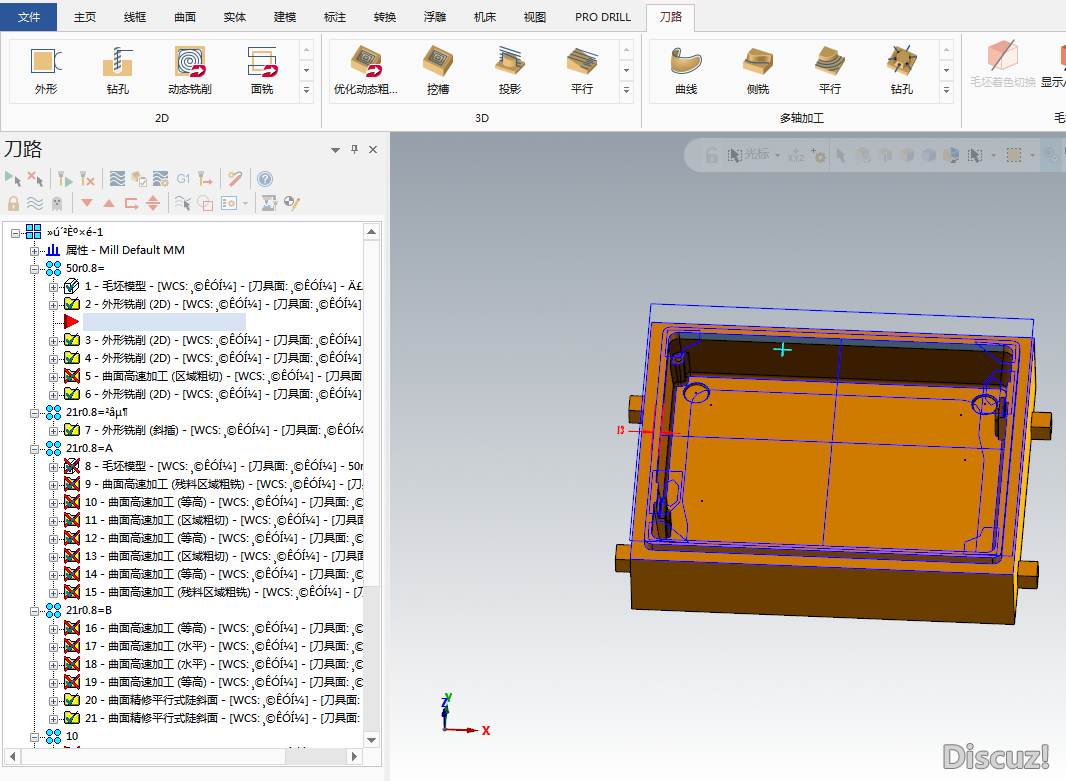Select the 挖槽 pocket toolpath
1066x781 pixels.
click(438, 71)
